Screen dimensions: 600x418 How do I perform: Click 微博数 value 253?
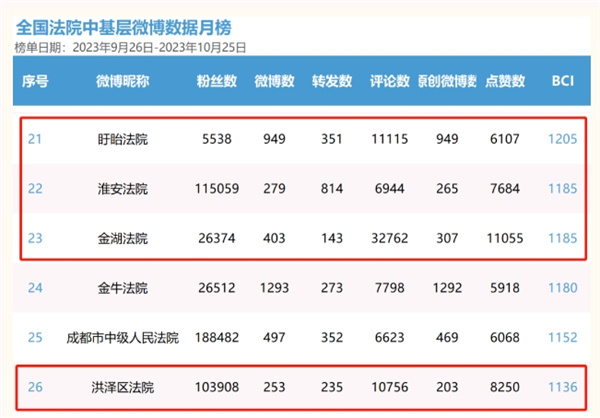coord(274,387)
